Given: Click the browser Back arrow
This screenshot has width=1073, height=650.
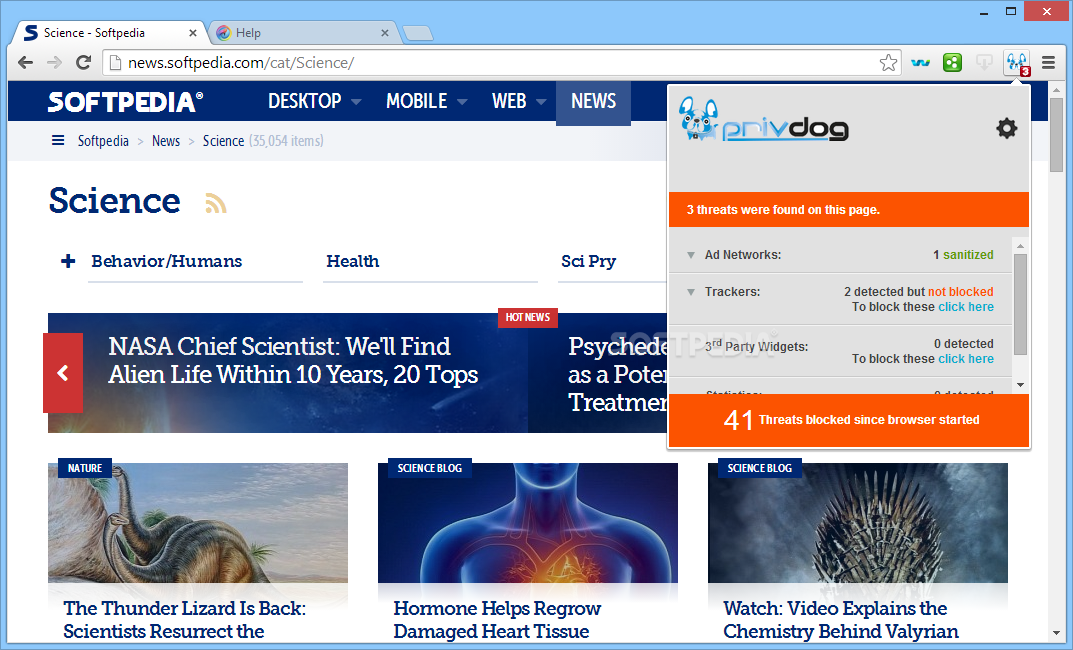Looking at the screenshot, I should pos(25,63).
